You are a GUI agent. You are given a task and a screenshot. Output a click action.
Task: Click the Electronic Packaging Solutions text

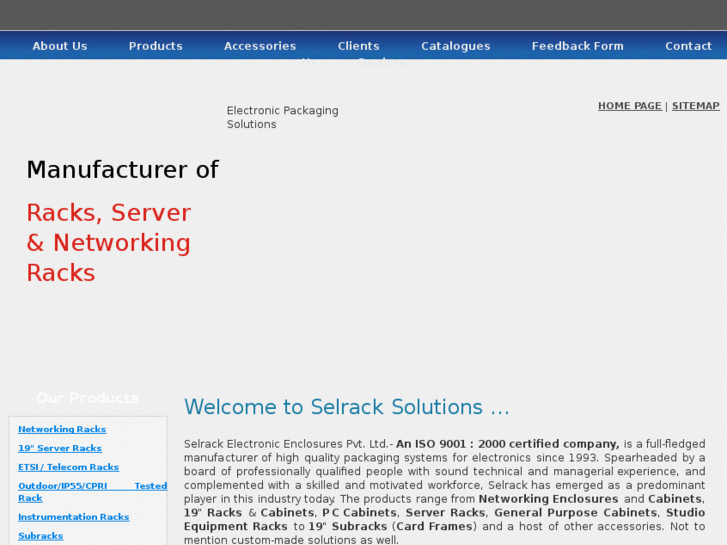pyautogui.click(x=282, y=117)
